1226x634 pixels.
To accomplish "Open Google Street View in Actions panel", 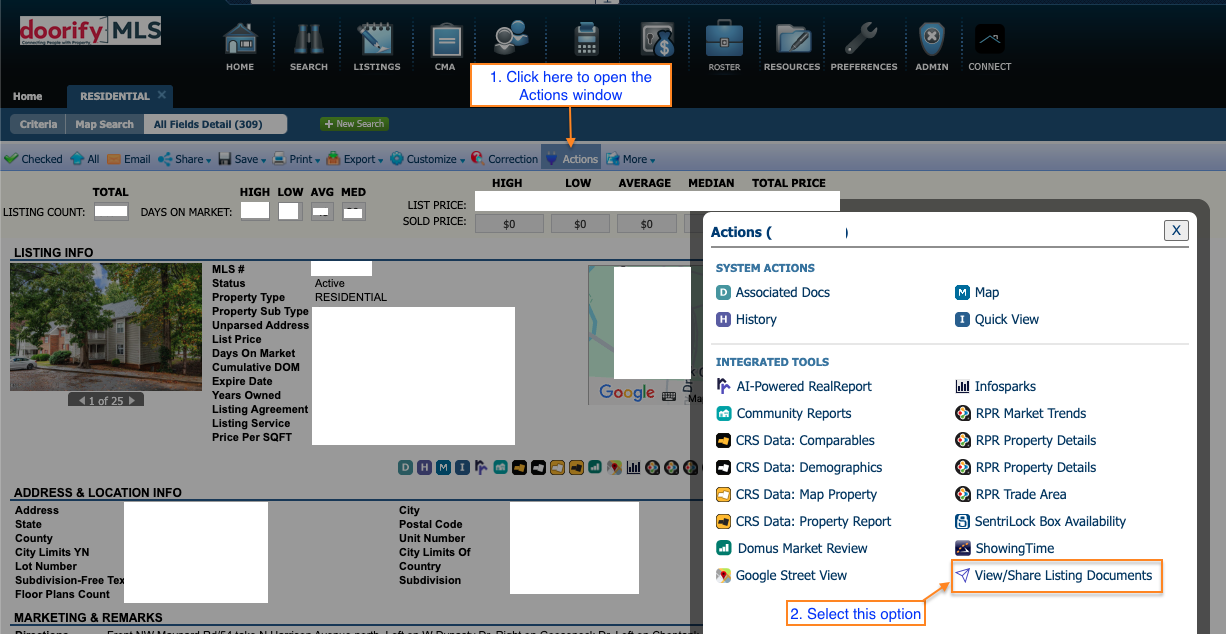I will (x=782, y=575).
